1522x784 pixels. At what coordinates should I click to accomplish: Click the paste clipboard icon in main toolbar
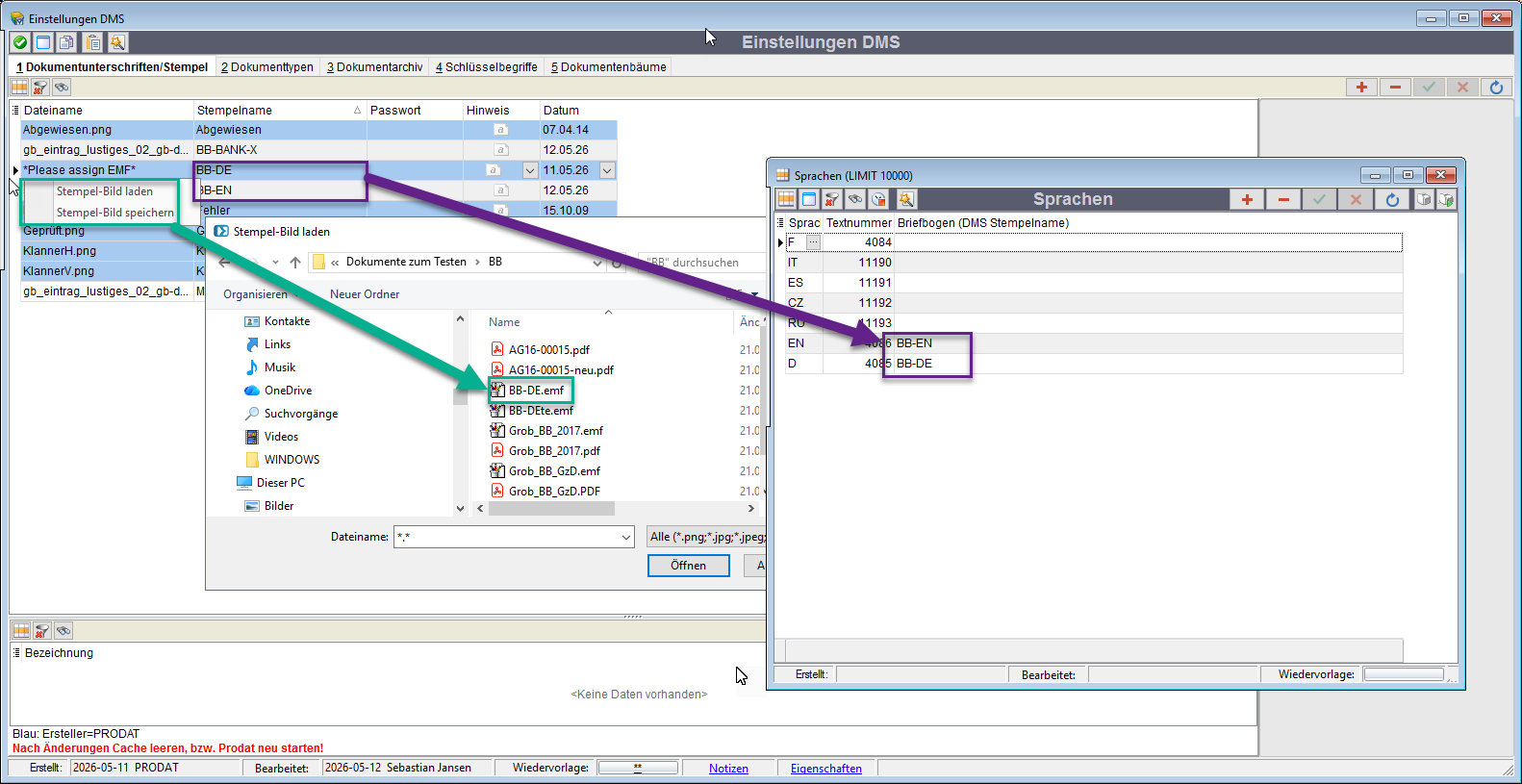point(92,42)
